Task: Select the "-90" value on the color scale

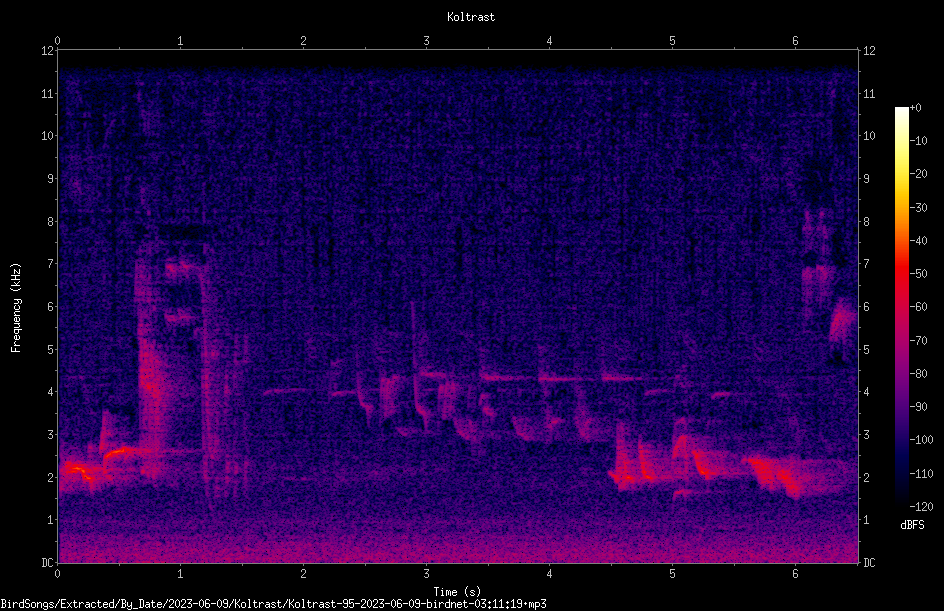Action: [x=918, y=407]
